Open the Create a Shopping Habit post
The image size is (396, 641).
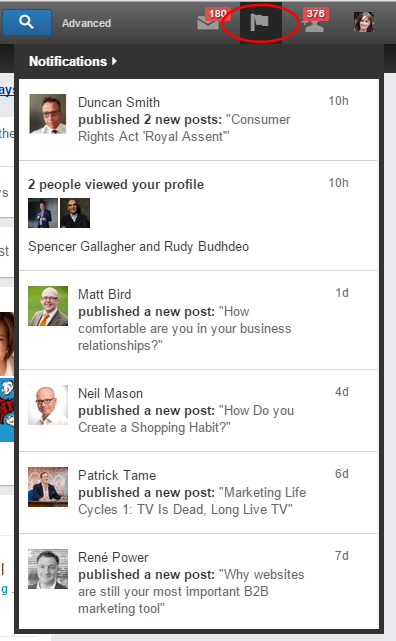[x=186, y=419]
